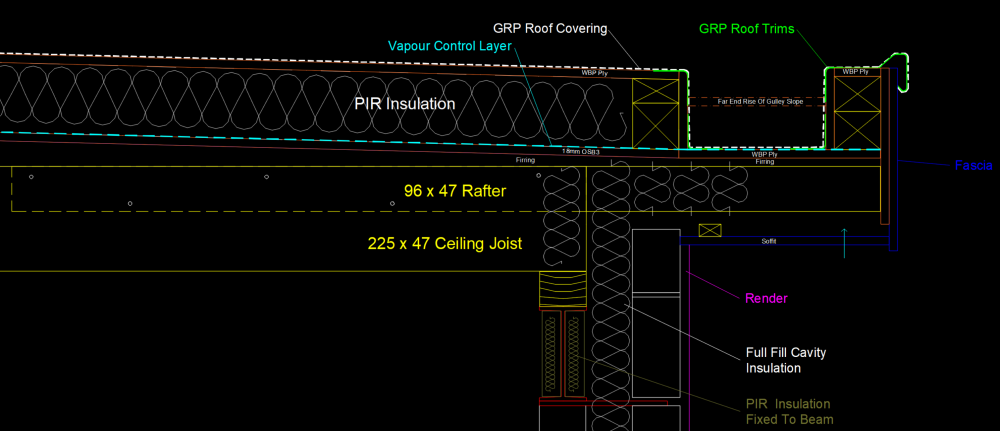Click PIR Insulation Fixed To Beam text
1000x431 pixels.
click(789, 412)
